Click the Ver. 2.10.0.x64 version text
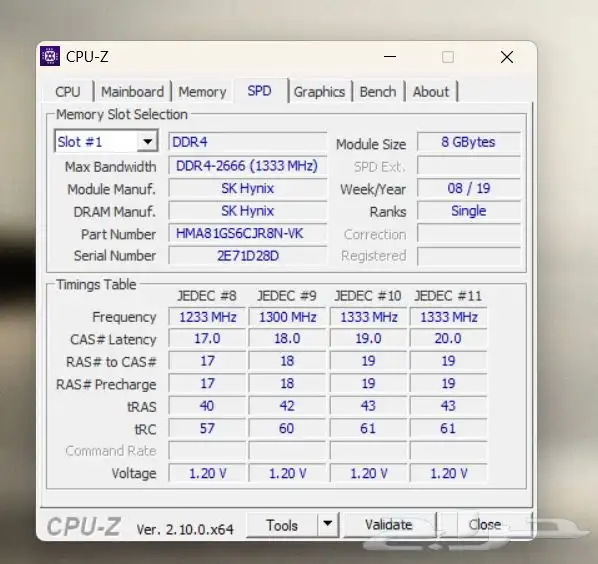This screenshot has height=564, width=598. pyautogui.click(x=185, y=529)
